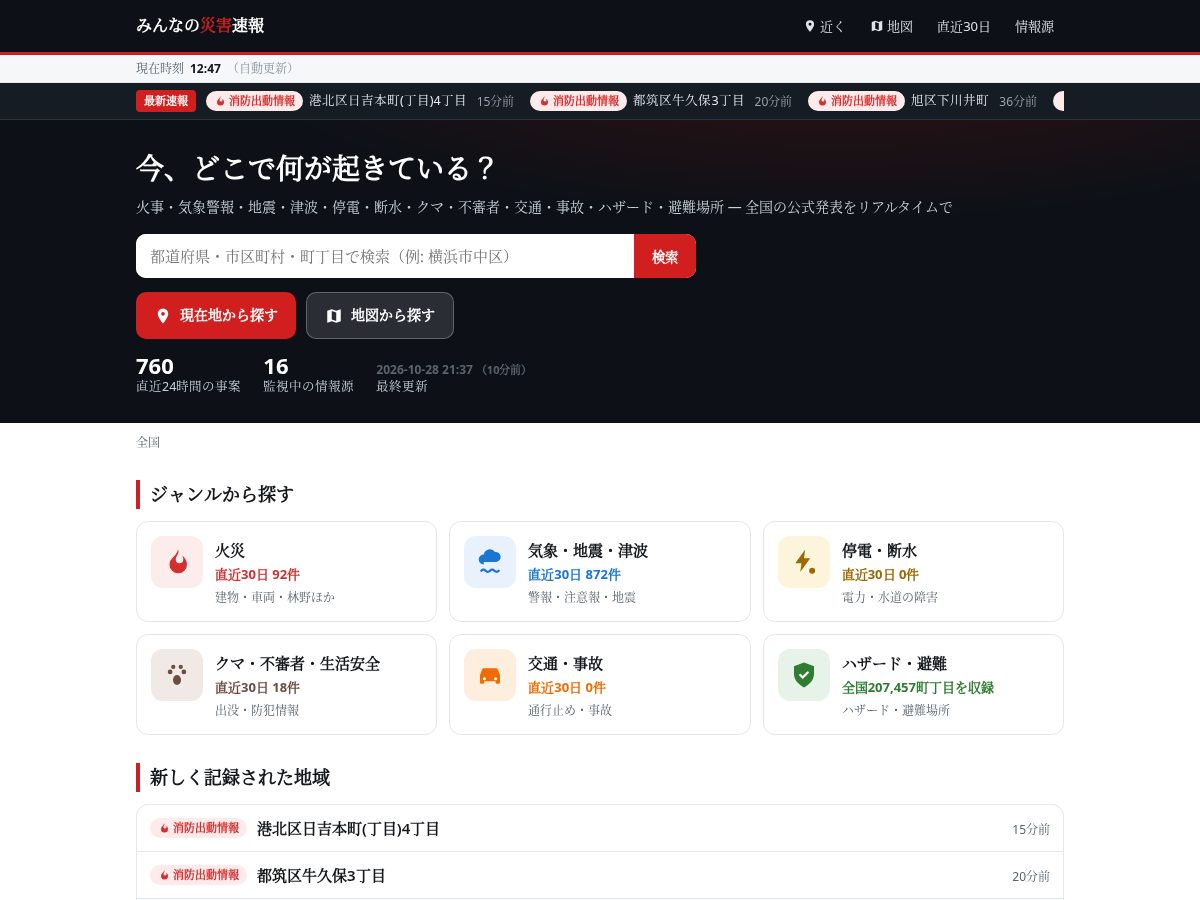Click 出没・防犯情報 description text

(257, 710)
